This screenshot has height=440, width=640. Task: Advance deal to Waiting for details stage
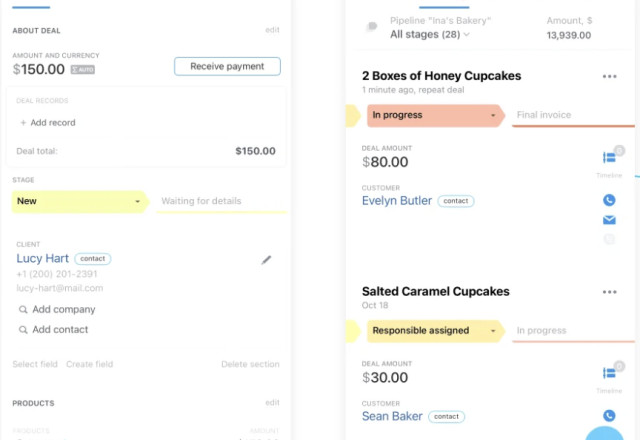click(x=201, y=202)
